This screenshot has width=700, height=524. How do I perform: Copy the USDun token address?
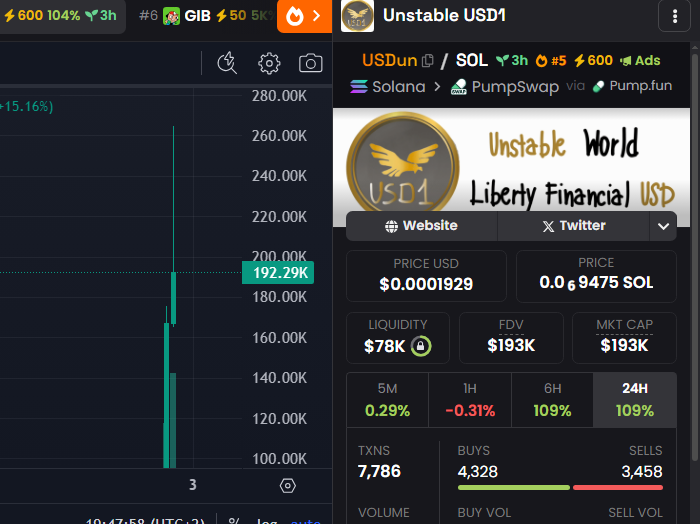427,60
